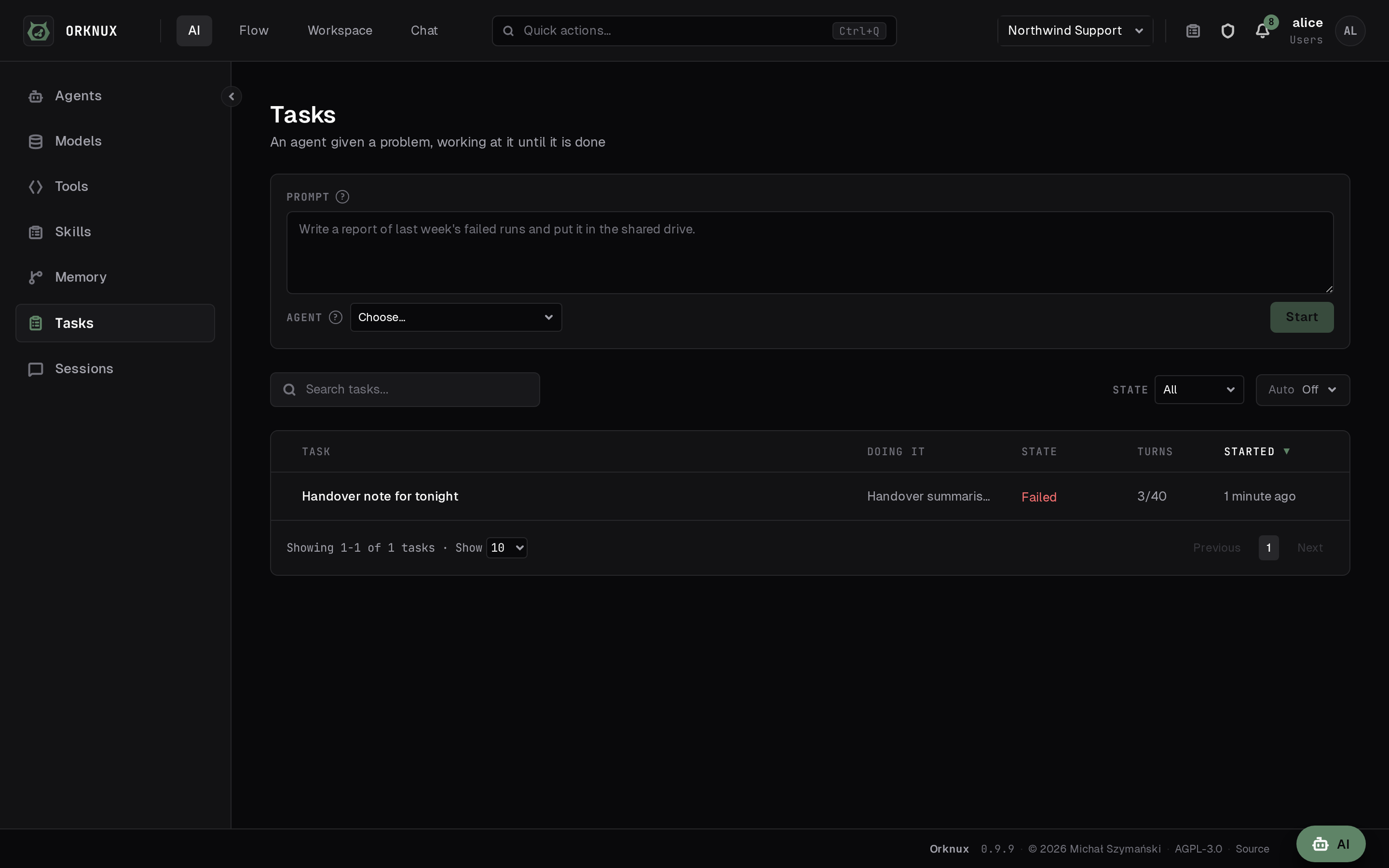Open the Northwind Support workspace dropdown
1389x868 pixels.
(x=1075, y=30)
